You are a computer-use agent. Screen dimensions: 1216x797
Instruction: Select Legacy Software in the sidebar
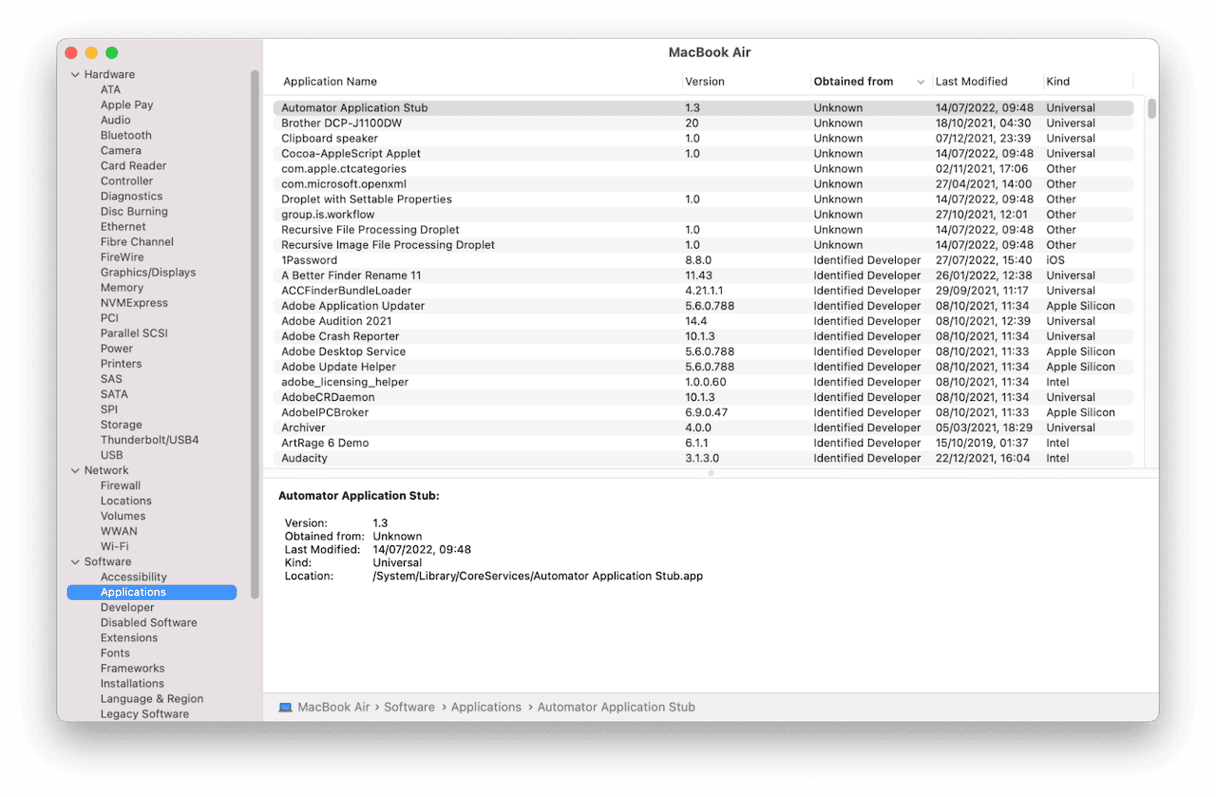point(144,714)
